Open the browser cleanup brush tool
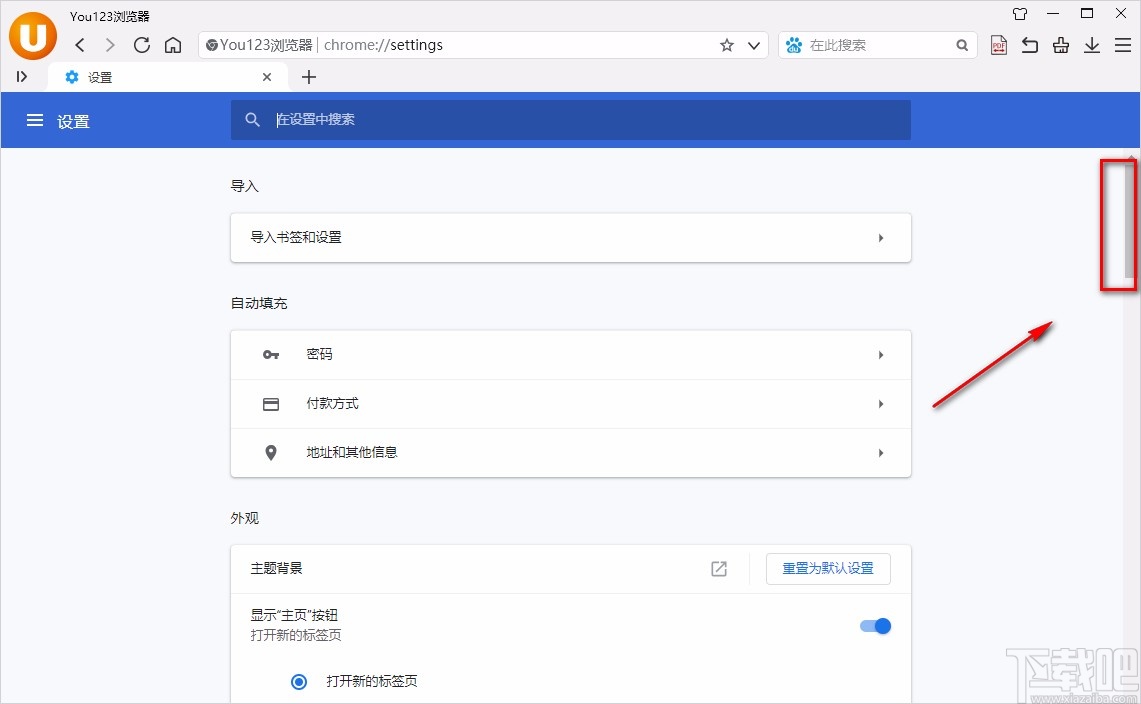Image resolution: width=1141 pixels, height=704 pixels. (x=1061, y=45)
